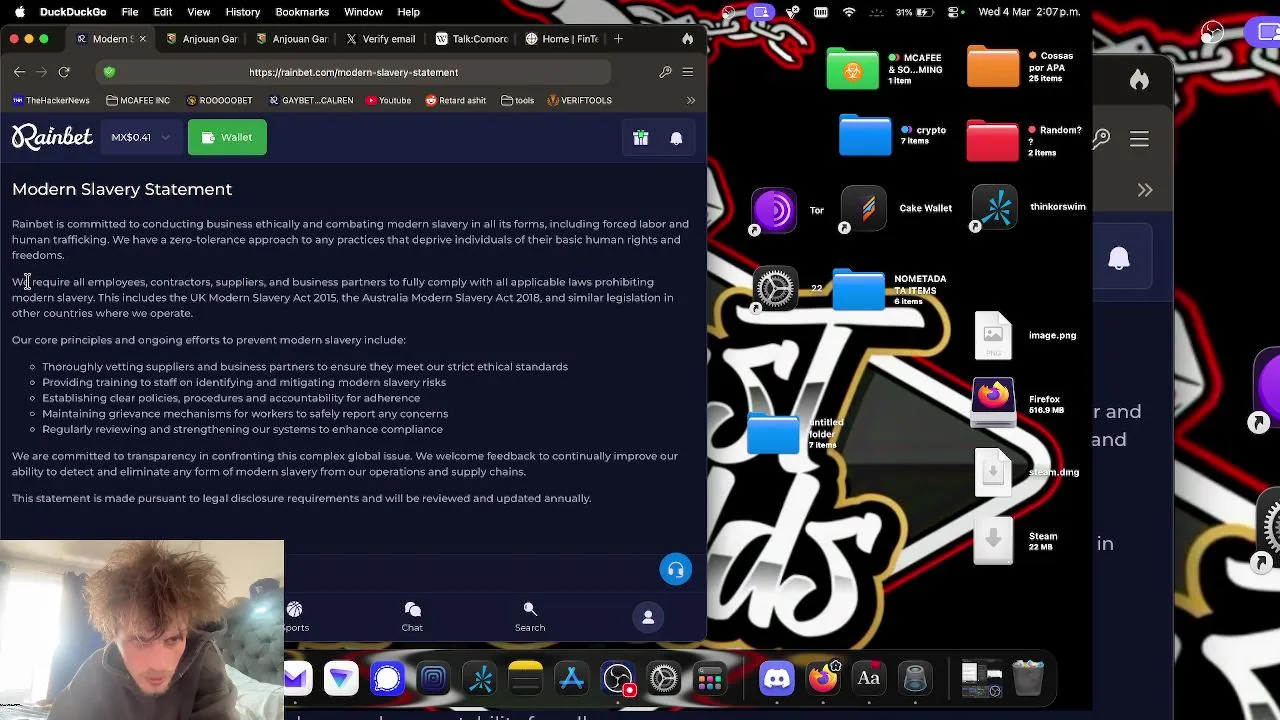This screenshot has height=720, width=1280.
Task: Click the green Wallet button
Action: (227, 138)
